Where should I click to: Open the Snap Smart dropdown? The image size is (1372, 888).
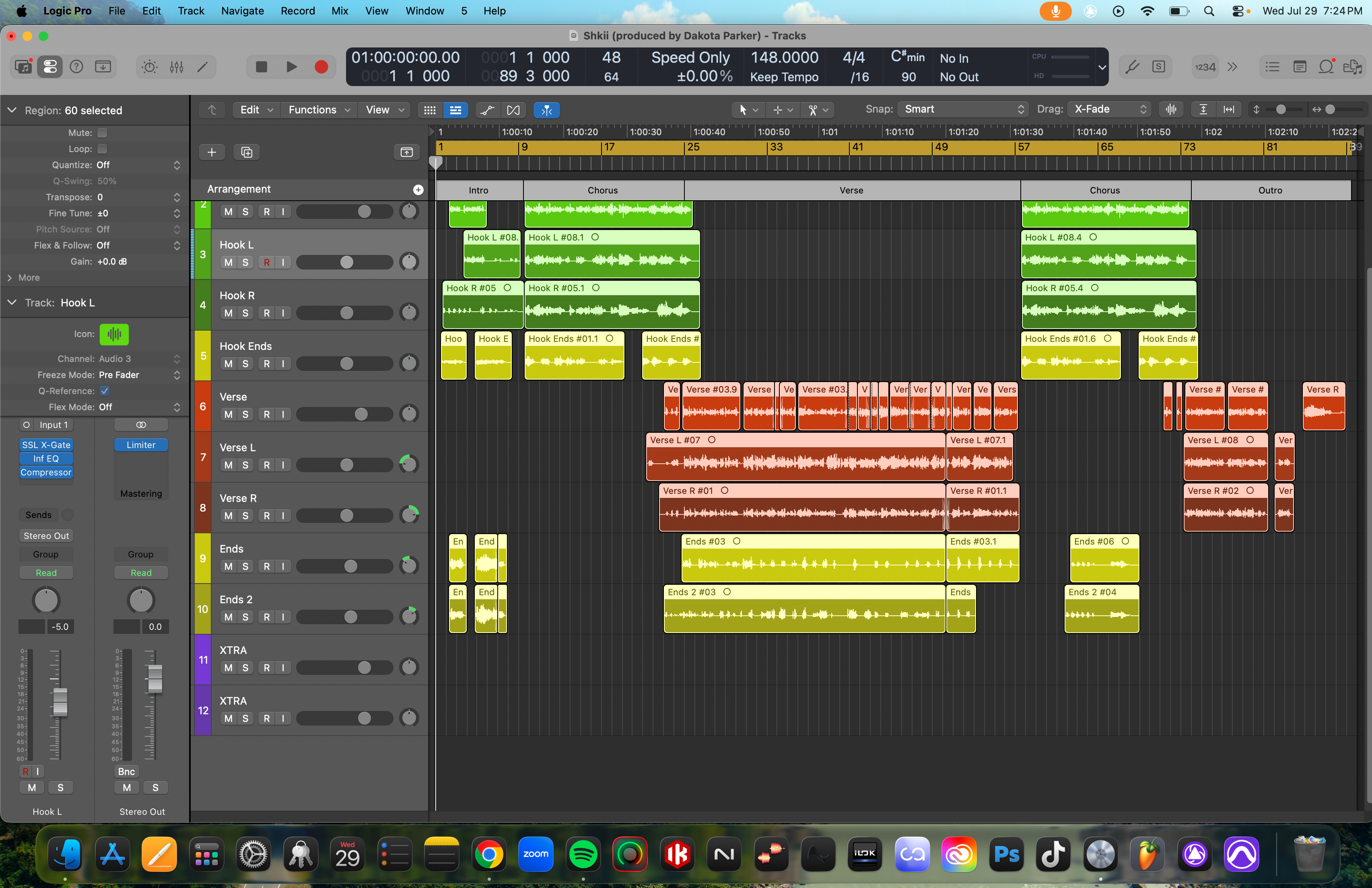[x=963, y=109]
